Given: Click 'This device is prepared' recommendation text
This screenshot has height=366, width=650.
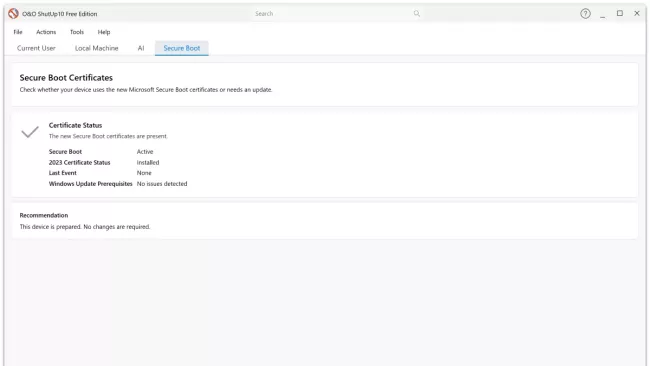Looking at the screenshot, I should (85, 227).
